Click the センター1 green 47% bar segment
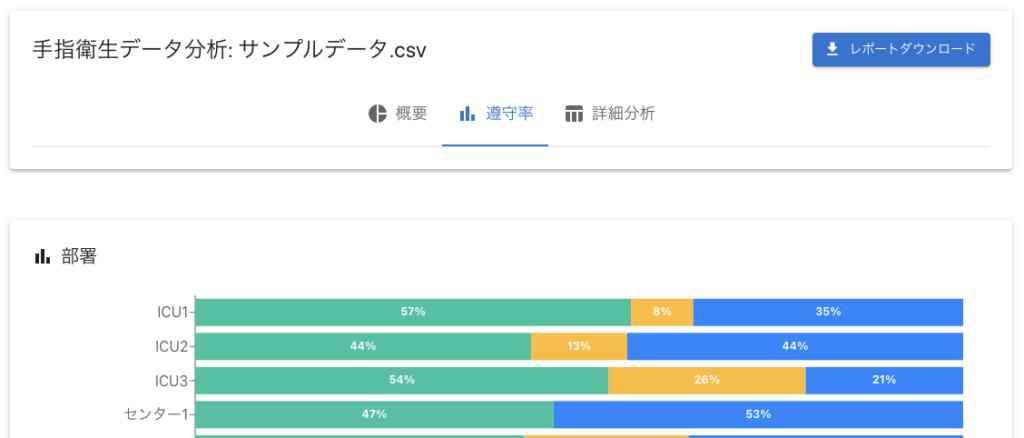This screenshot has width=1024, height=438. click(x=374, y=414)
